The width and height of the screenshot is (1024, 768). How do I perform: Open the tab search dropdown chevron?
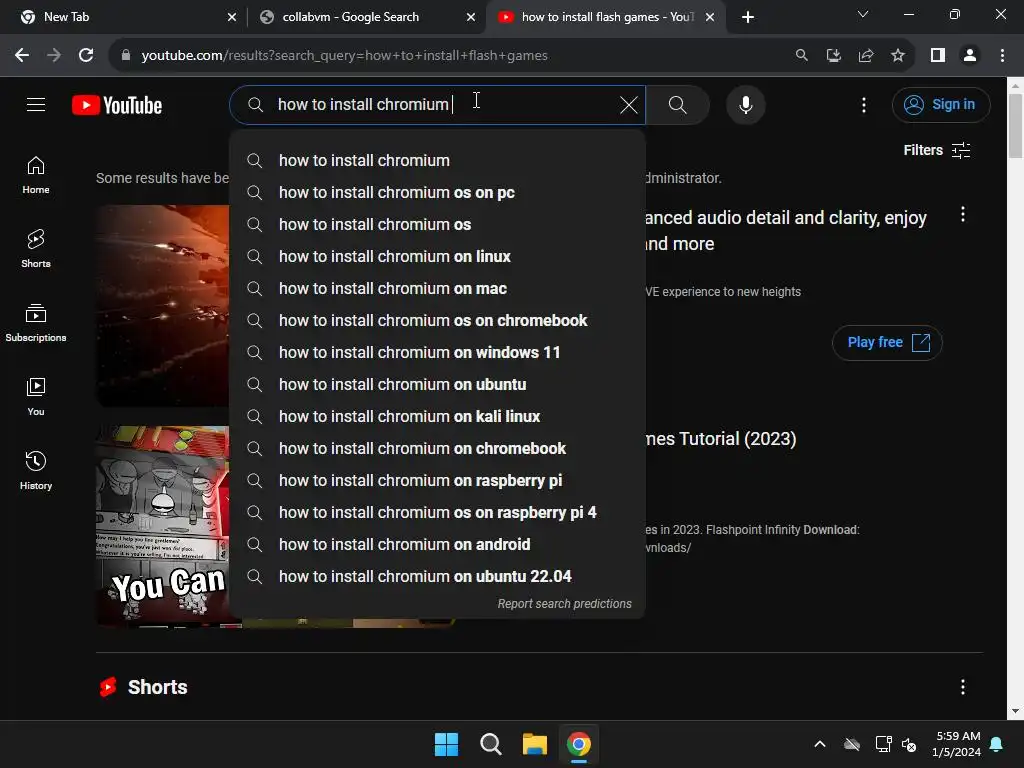point(863,14)
